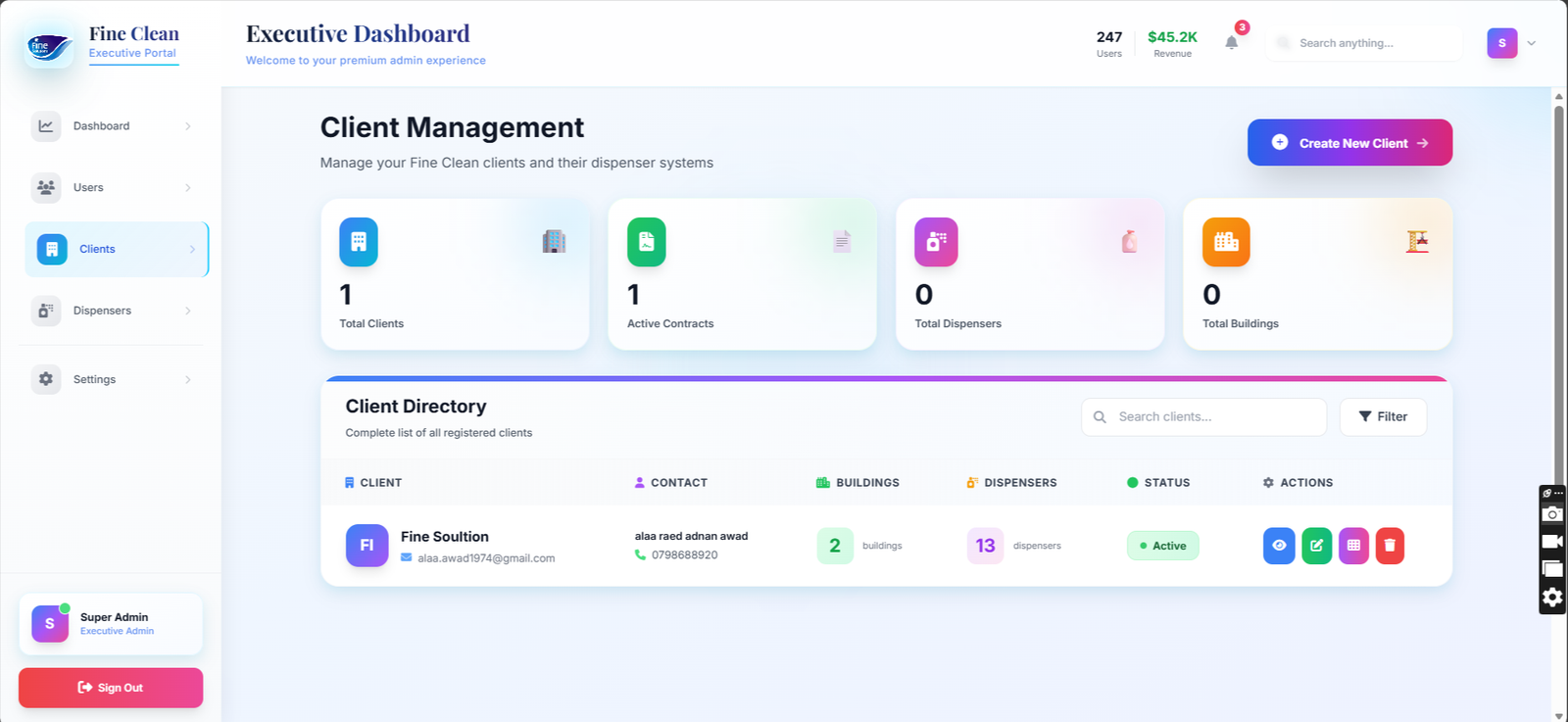
Task: View Fine Soultion client details eye icon
Action: (1279, 546)
